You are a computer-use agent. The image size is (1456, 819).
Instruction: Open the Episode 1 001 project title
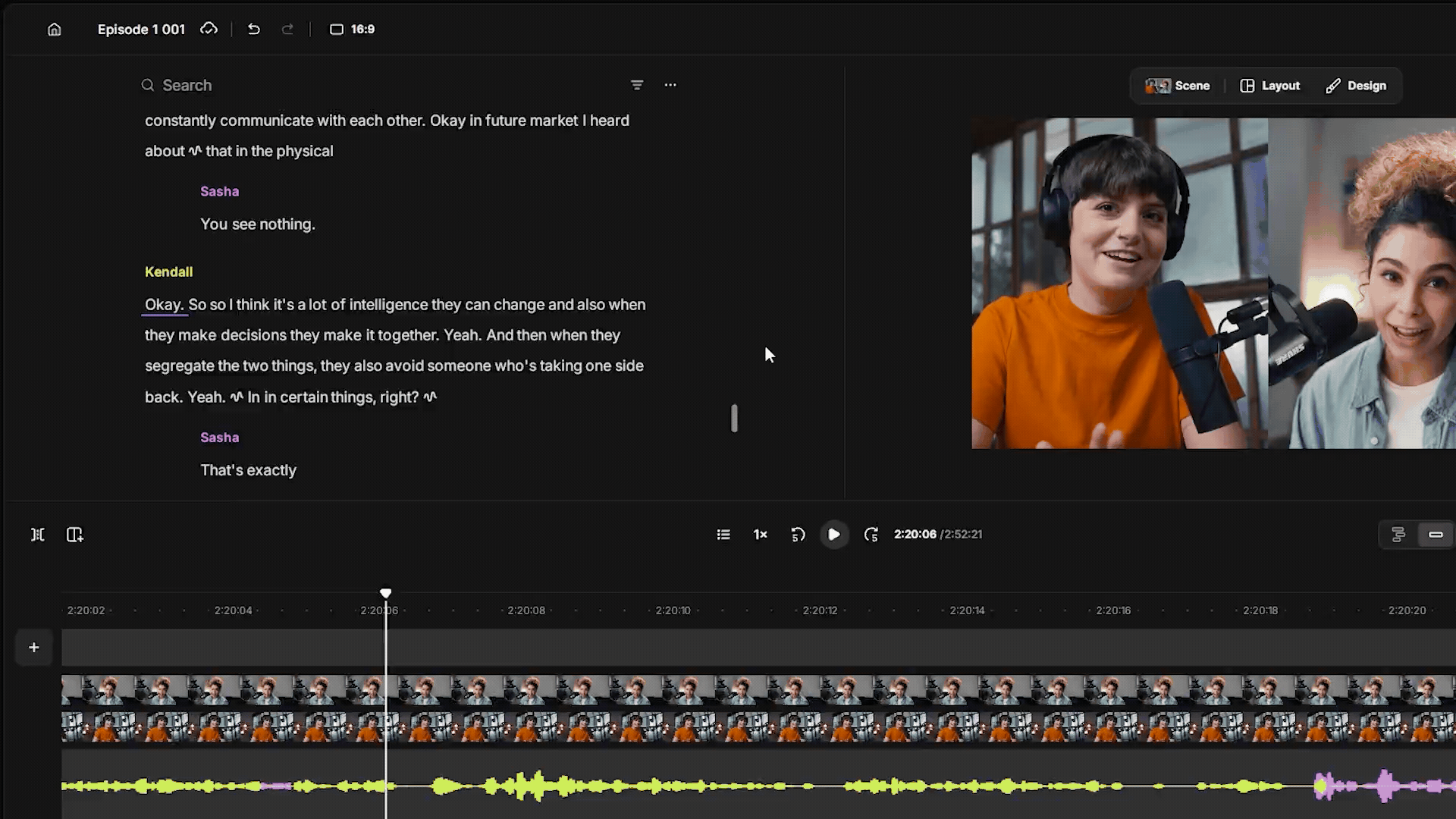(x=141, y=30)
